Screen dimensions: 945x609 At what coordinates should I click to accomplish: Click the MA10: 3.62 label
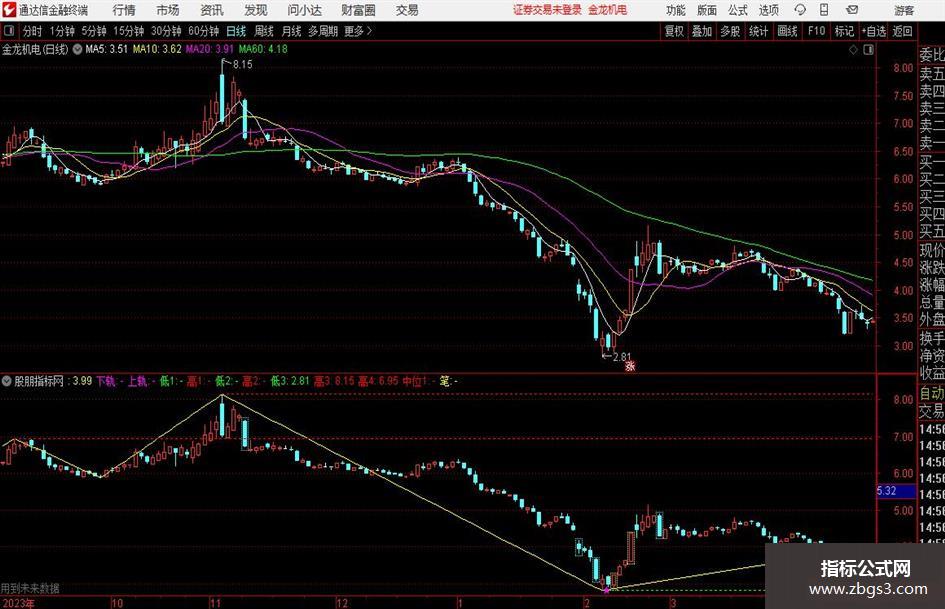click(x=157, y=49)
